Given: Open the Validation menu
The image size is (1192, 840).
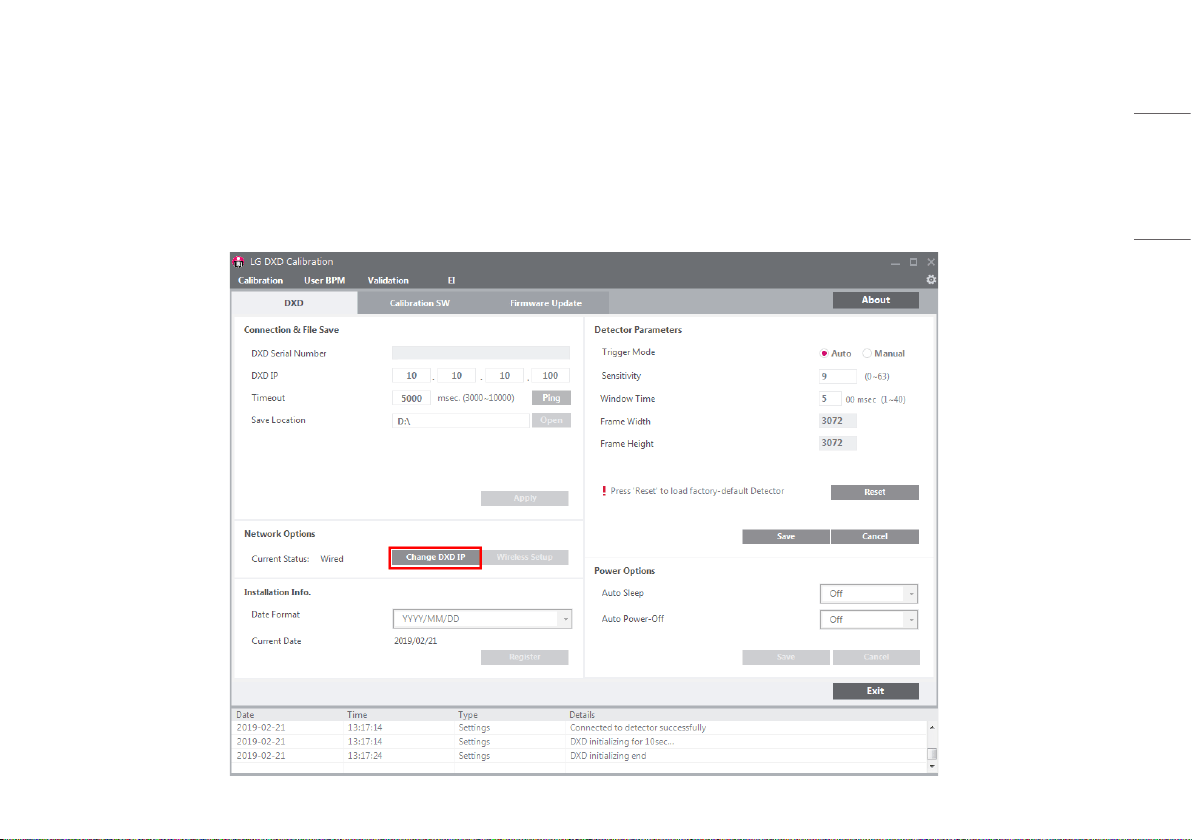Looking at the screenshot, I should 388,281.
